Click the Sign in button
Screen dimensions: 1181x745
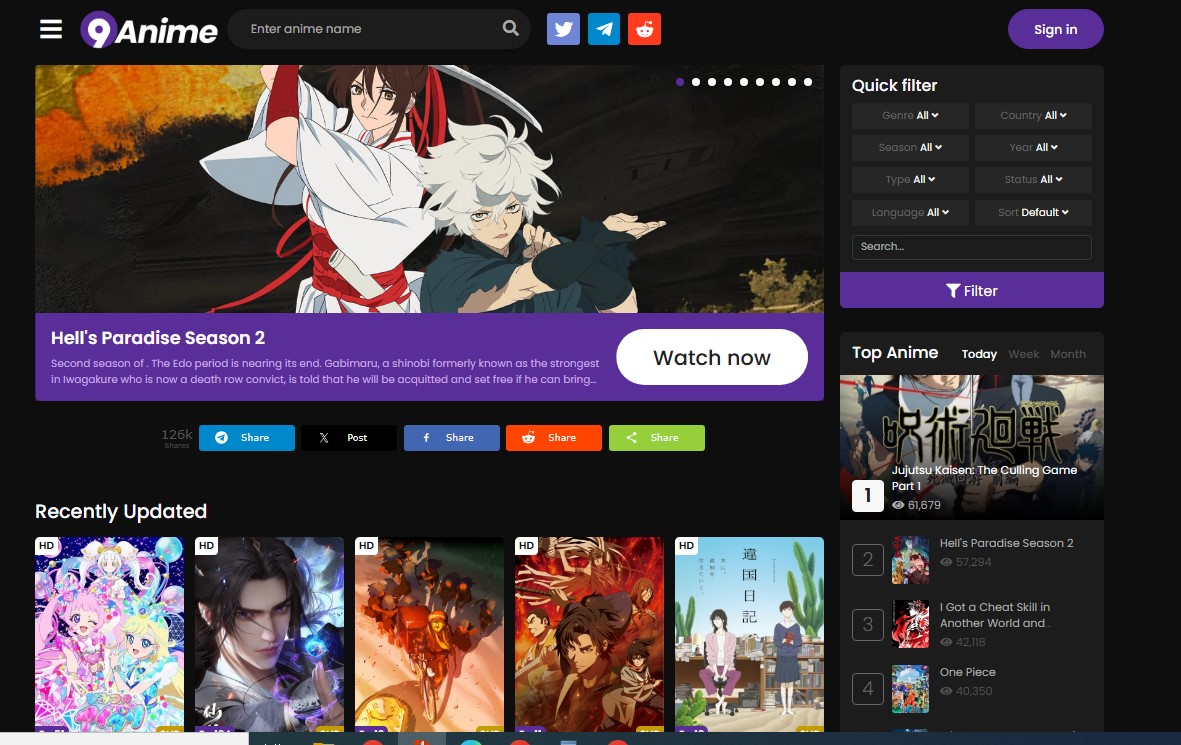click(x=1055, y=29)
